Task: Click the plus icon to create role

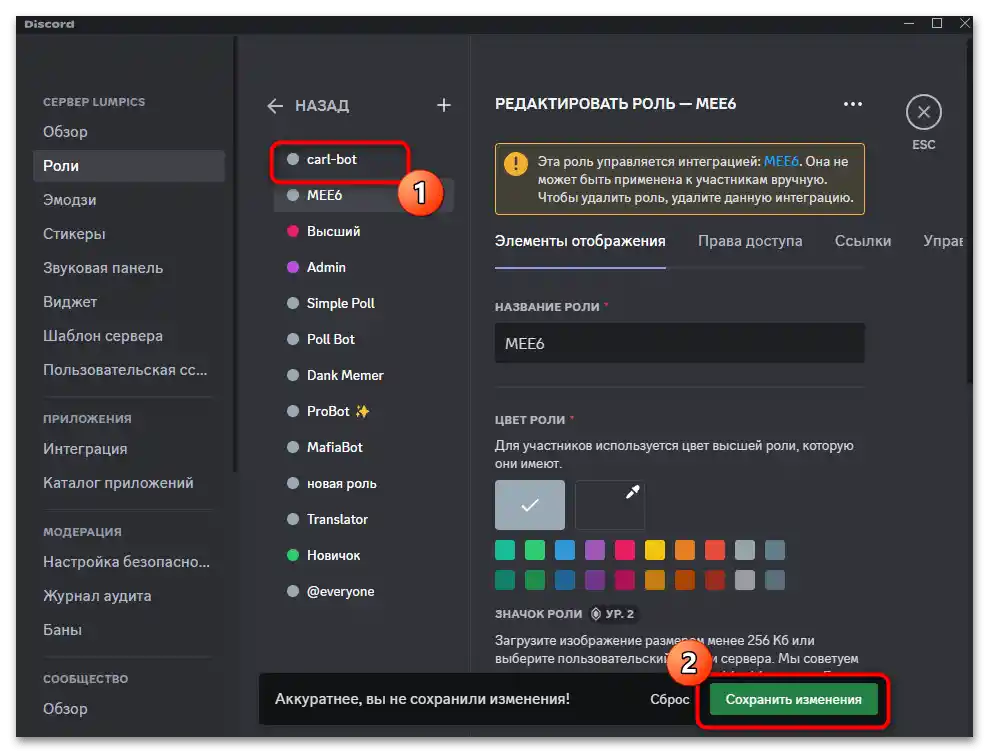Action: (444, 105)
